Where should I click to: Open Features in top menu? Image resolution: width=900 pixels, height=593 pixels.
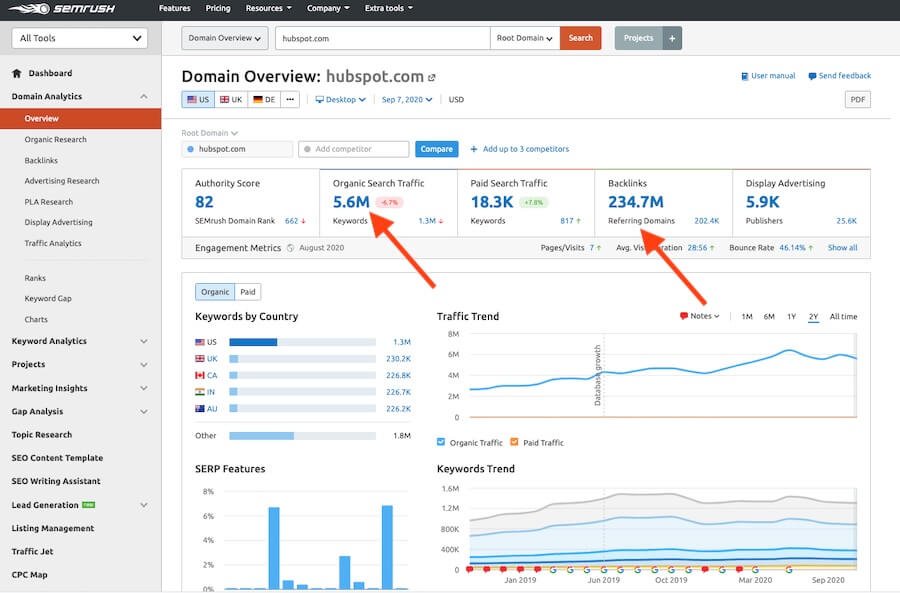pyautogui.click(x=174, y=8)
